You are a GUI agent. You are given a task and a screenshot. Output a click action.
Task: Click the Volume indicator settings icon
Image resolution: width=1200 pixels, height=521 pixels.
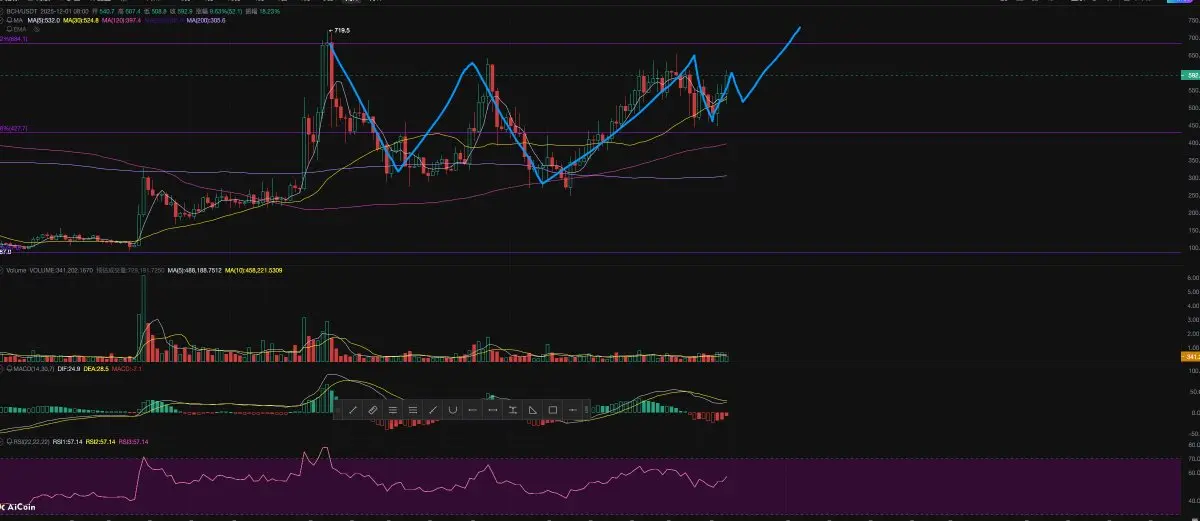pos(2,270)
